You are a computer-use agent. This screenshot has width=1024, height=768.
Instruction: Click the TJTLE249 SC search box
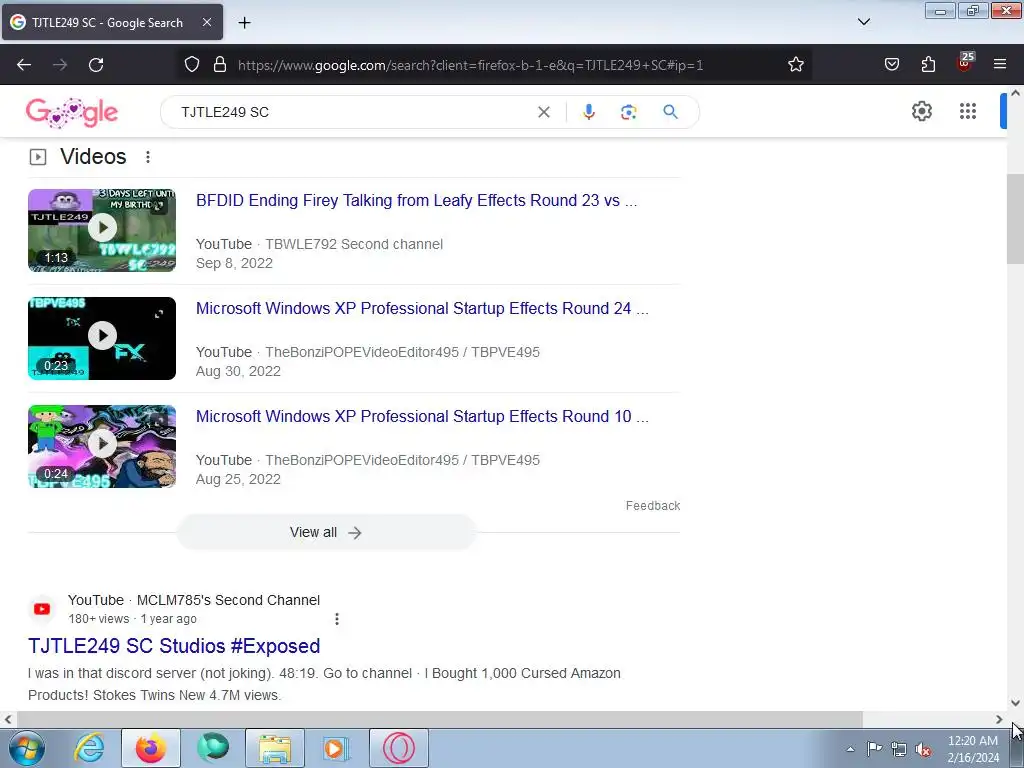[x=353, y=112]
